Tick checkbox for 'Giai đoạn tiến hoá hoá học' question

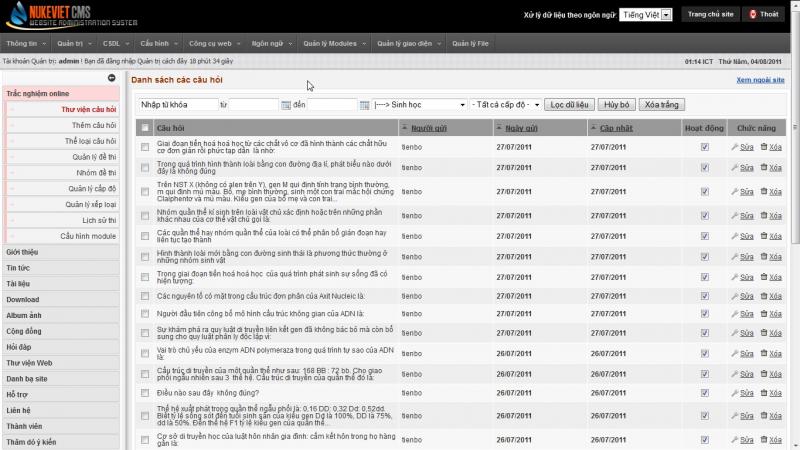145,147
